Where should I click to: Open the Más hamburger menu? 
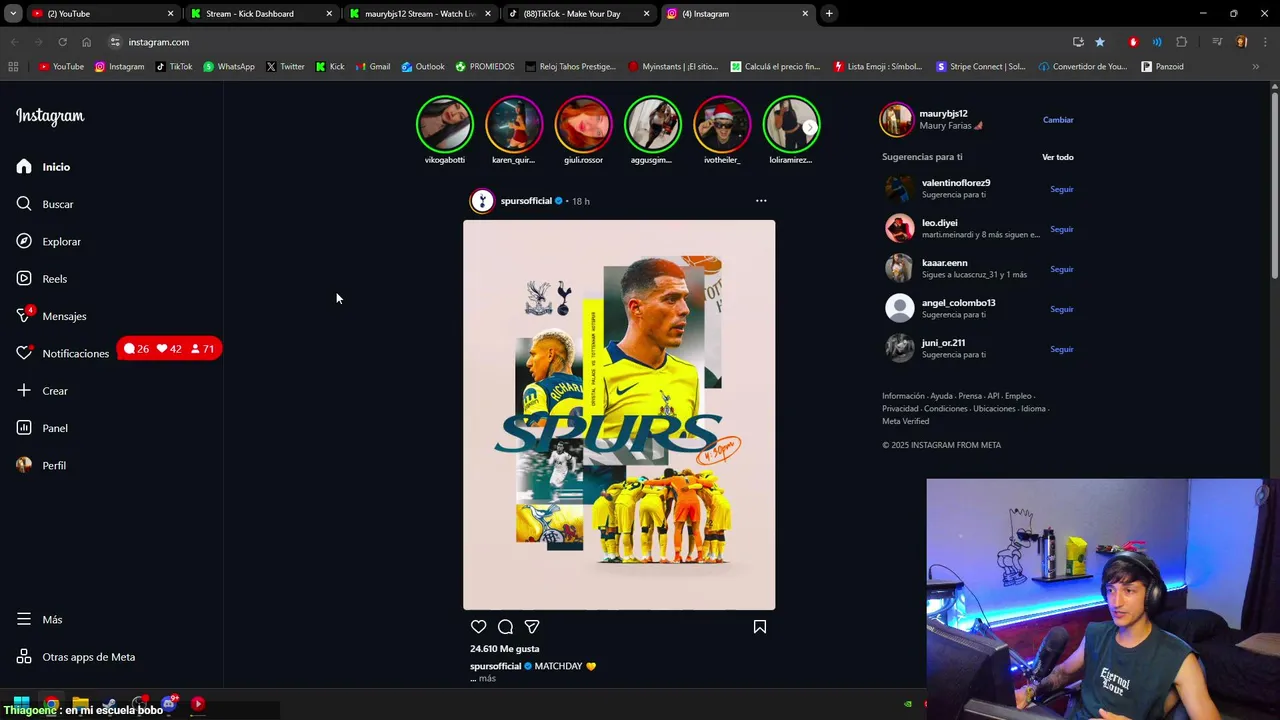(24, 619)
